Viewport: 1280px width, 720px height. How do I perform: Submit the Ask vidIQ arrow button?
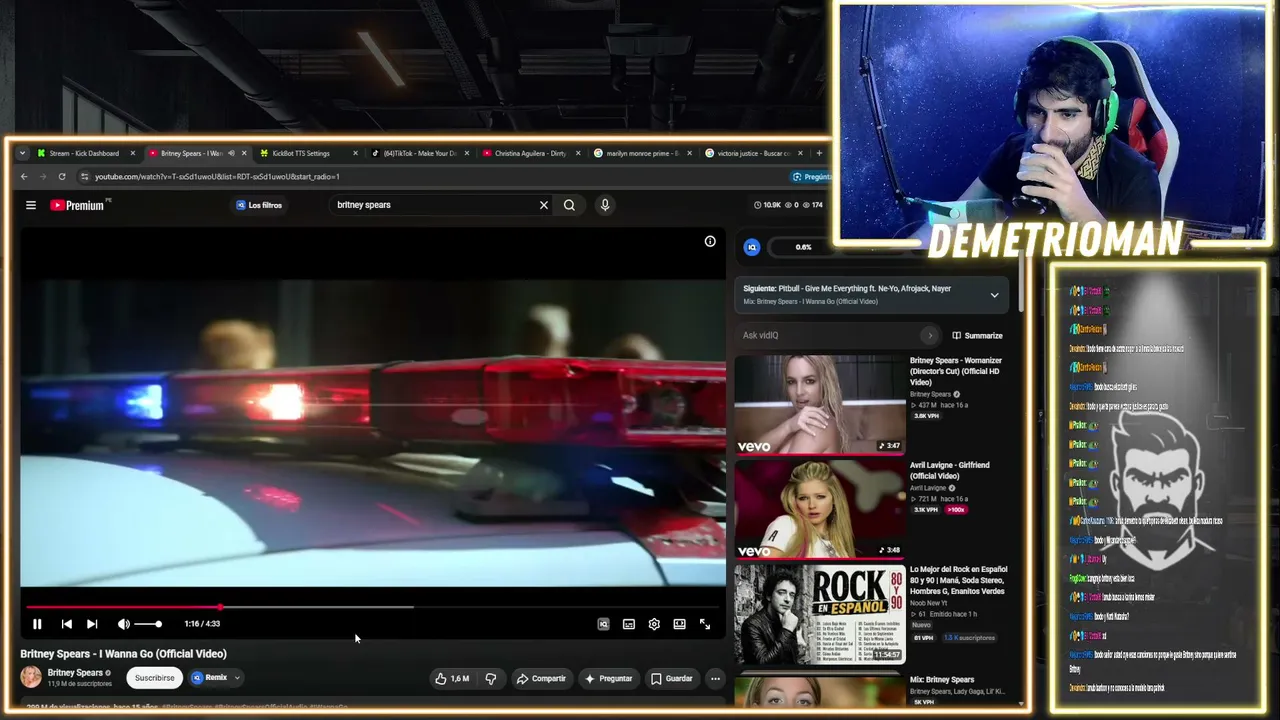[930, 336]
